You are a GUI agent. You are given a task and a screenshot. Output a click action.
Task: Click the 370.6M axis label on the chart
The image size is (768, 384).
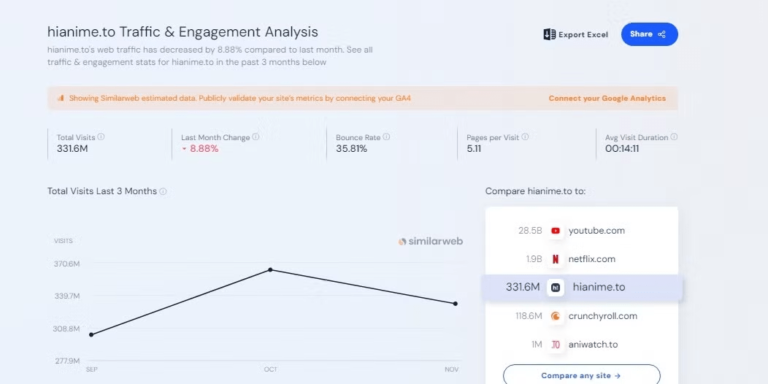[67, 264]
